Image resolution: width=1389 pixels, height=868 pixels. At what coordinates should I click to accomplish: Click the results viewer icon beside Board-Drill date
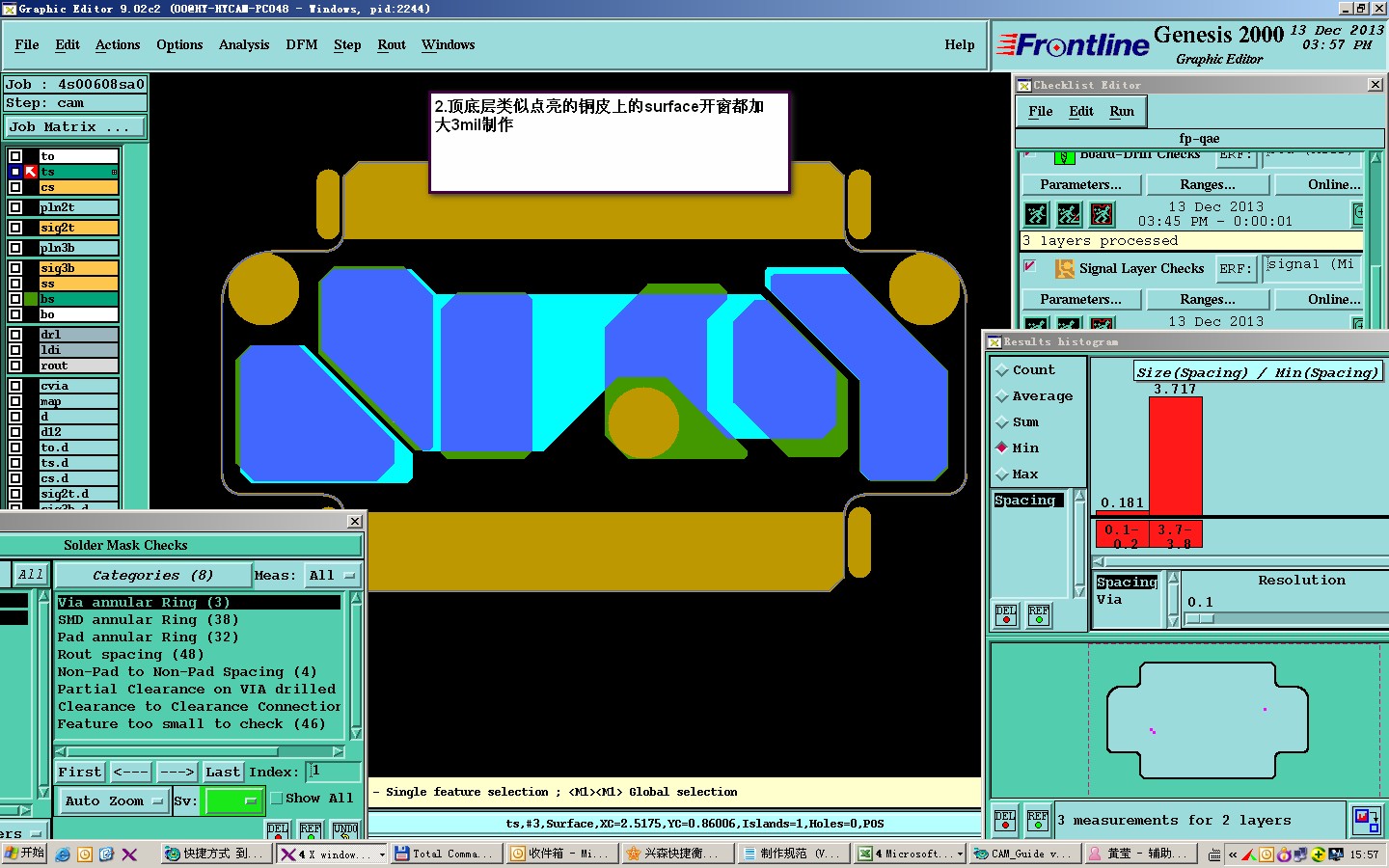(x=1359, y=214)
